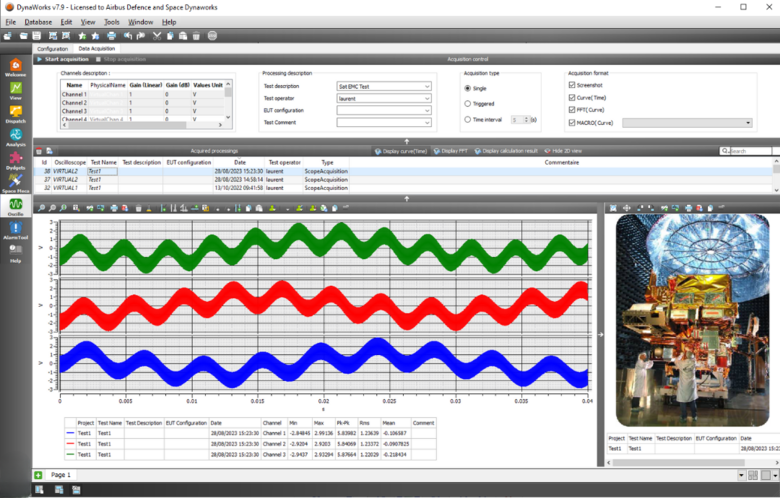780x498 pixels.
Task: Select the Time interval acquisition type
Action: (468, 119)
